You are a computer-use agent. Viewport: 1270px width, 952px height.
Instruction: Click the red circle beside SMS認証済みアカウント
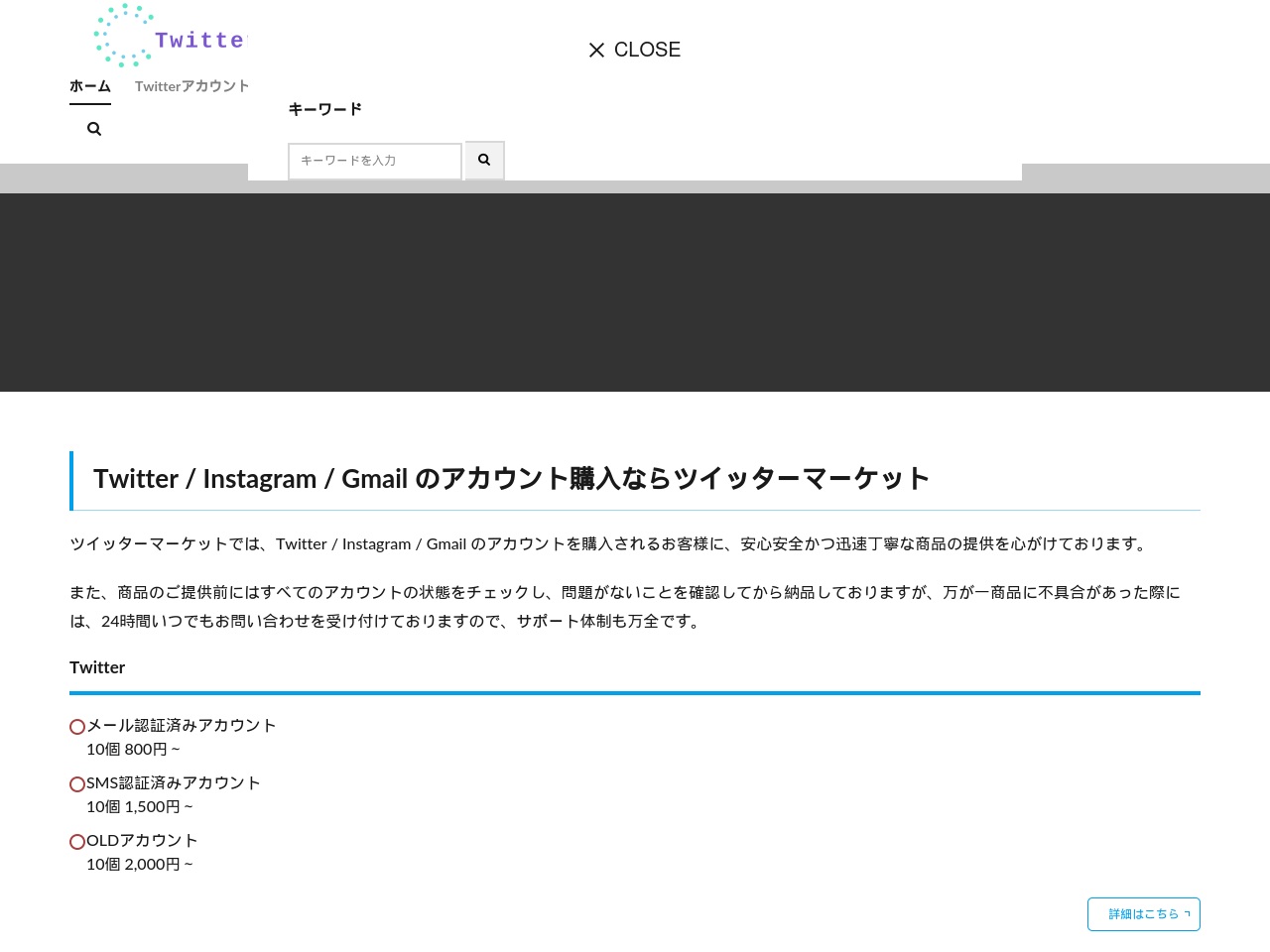coord(77,784)
